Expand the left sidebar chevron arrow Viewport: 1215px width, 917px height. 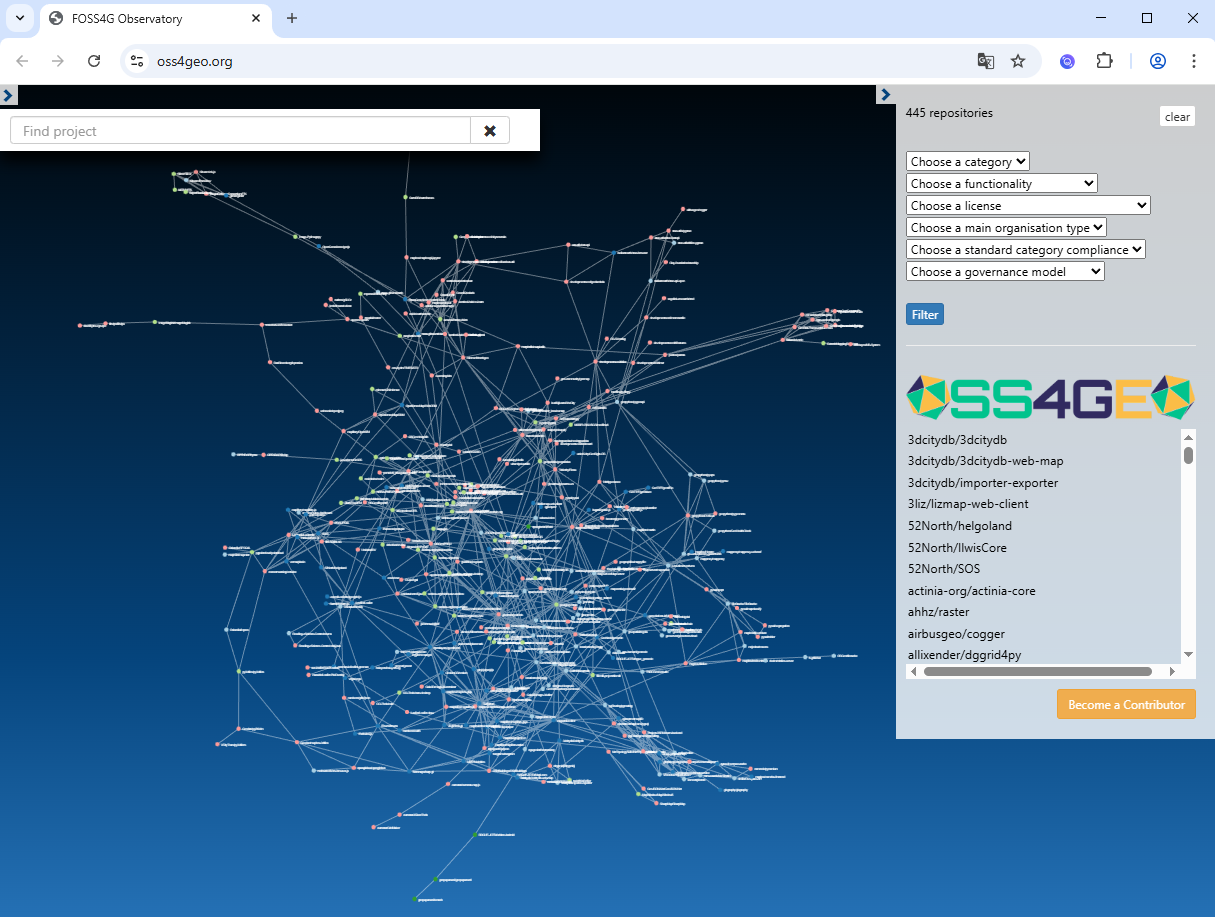point(8,95)
